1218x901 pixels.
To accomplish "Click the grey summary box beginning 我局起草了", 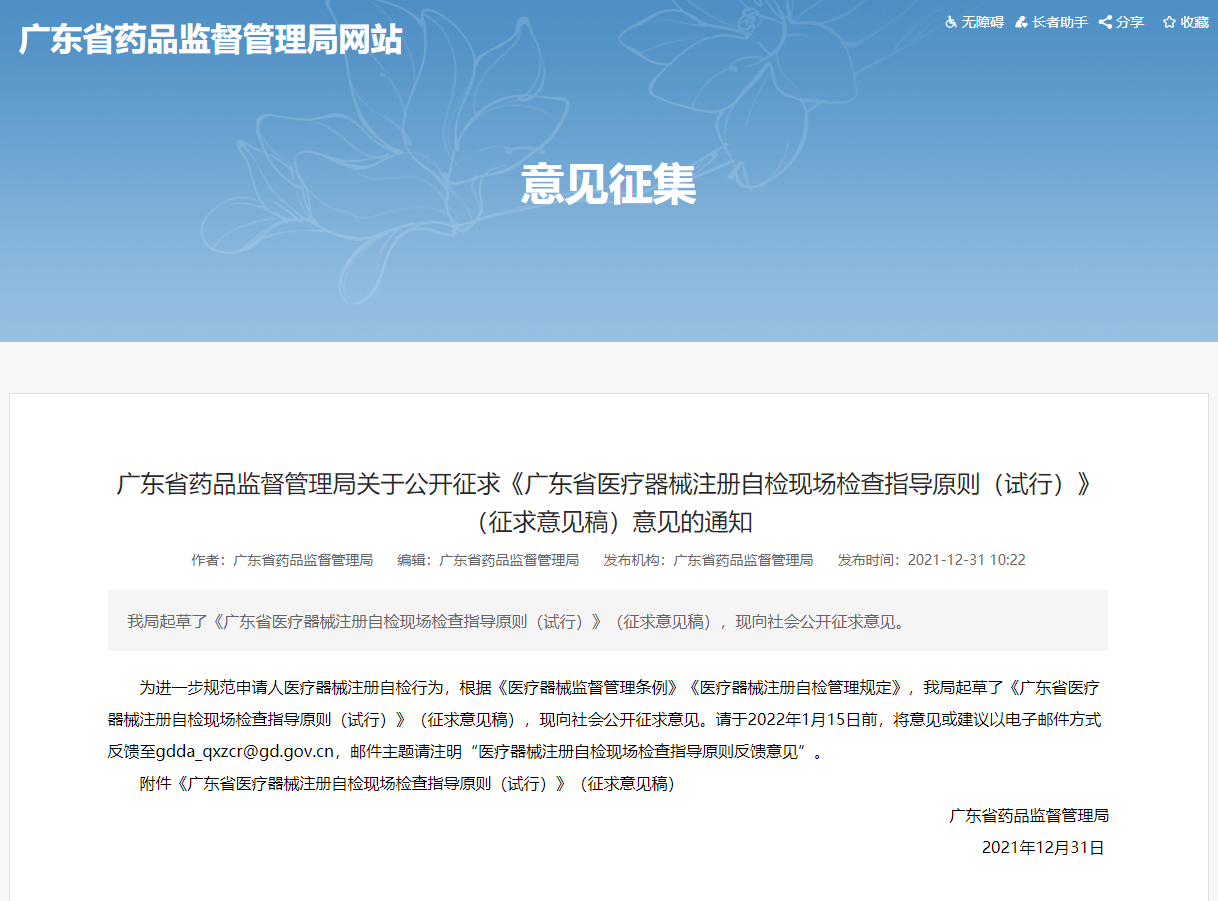I will pyautogui.click(x=608, y=621).
